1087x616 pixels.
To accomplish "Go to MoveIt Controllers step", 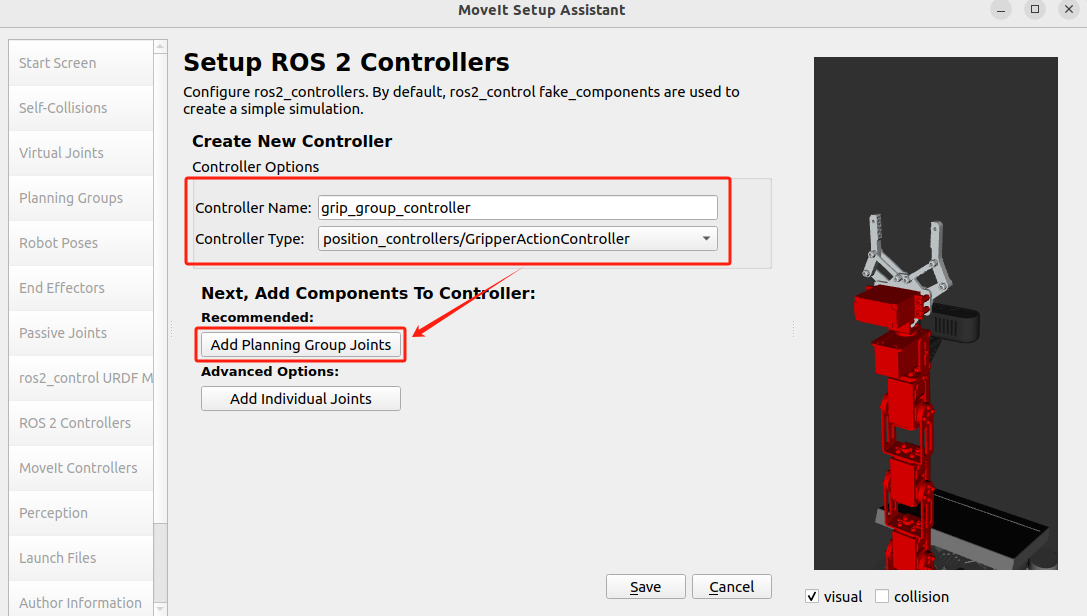I will click(x=81, y=468).
